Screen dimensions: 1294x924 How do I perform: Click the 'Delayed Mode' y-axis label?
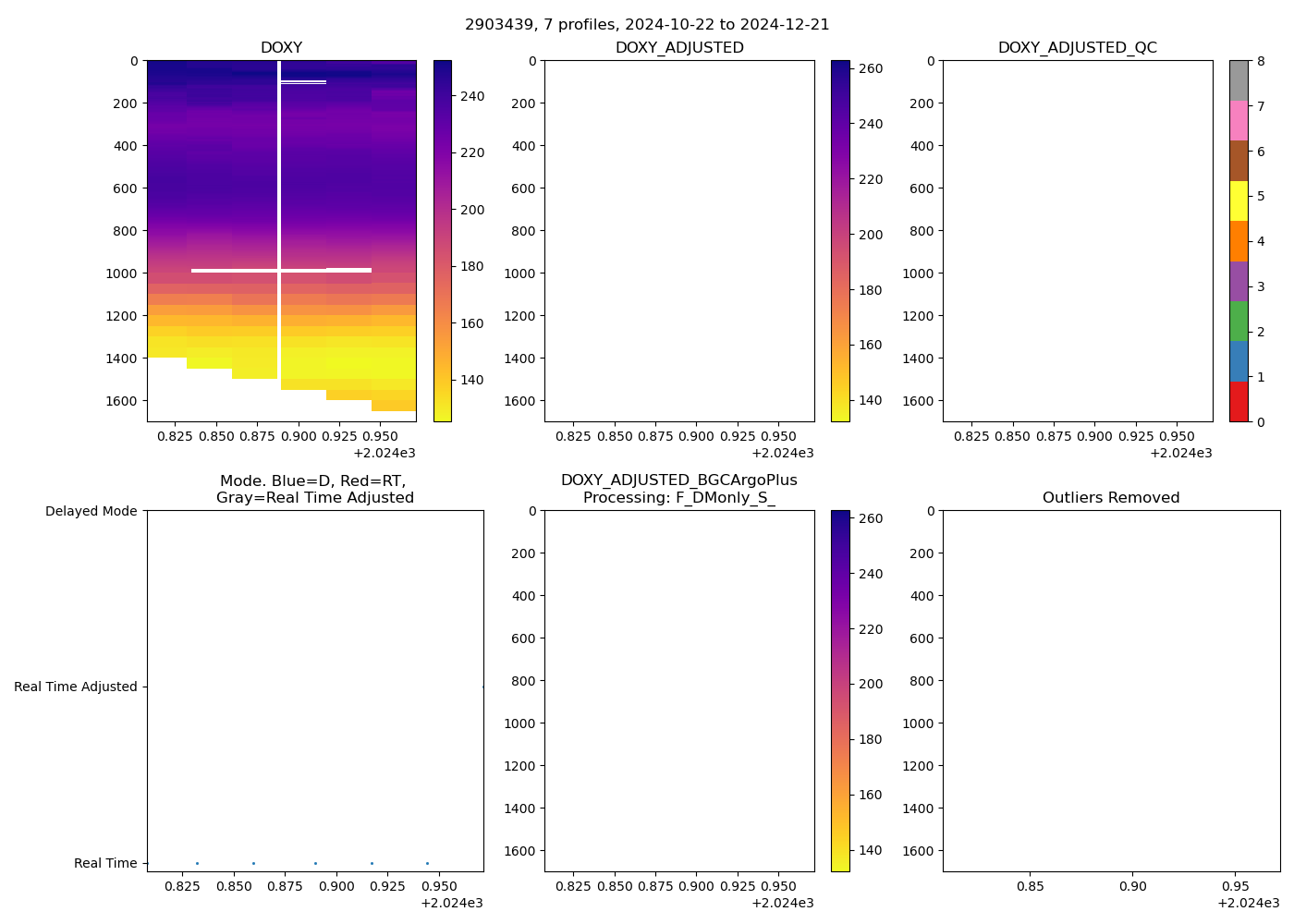(91, 511)
